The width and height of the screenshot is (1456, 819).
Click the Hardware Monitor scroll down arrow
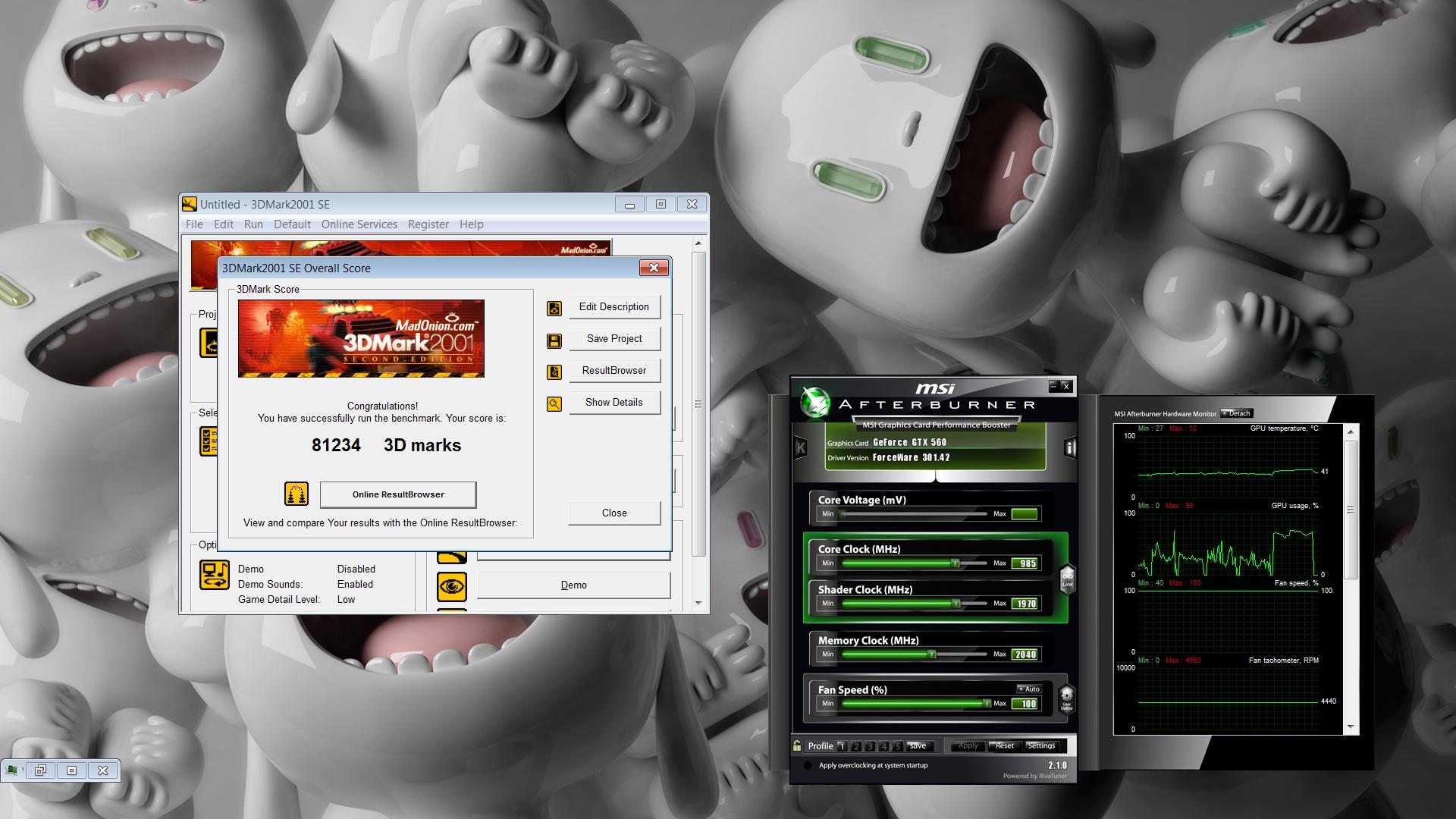pos(1350,727)
